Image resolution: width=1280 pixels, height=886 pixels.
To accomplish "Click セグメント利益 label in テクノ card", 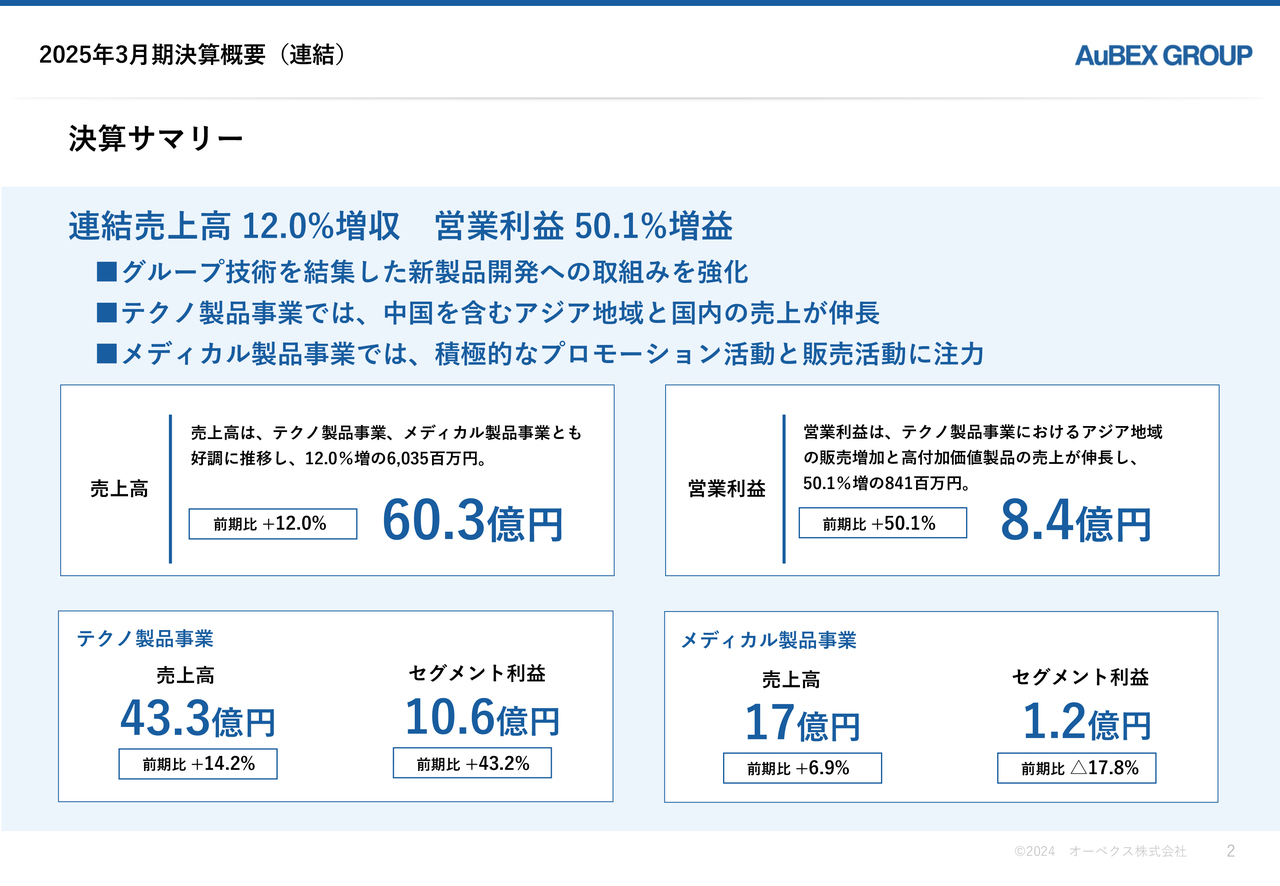I will tap(477, 674).
